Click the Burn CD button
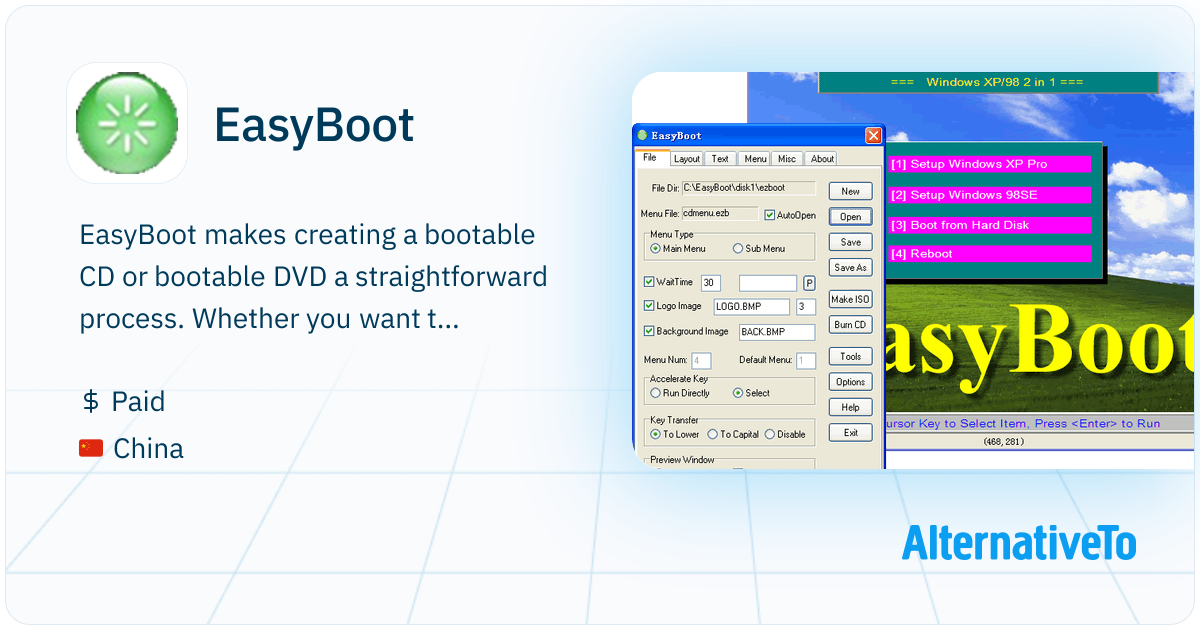This screenshot has width=1200, height=630. tap(850, 324)
